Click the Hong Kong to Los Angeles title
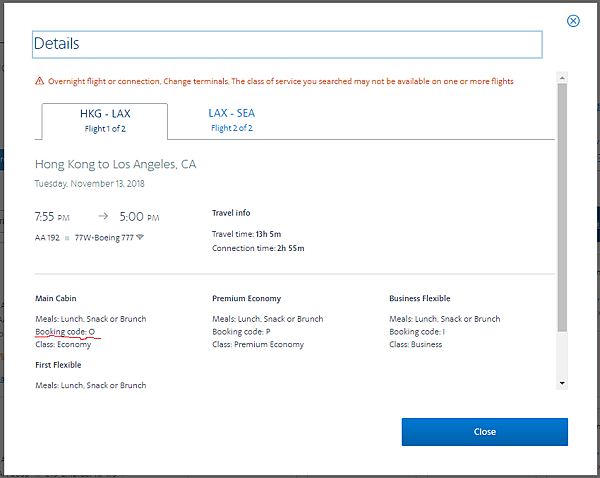Viewport: 600px width, 478px height. tap(116, 164)
